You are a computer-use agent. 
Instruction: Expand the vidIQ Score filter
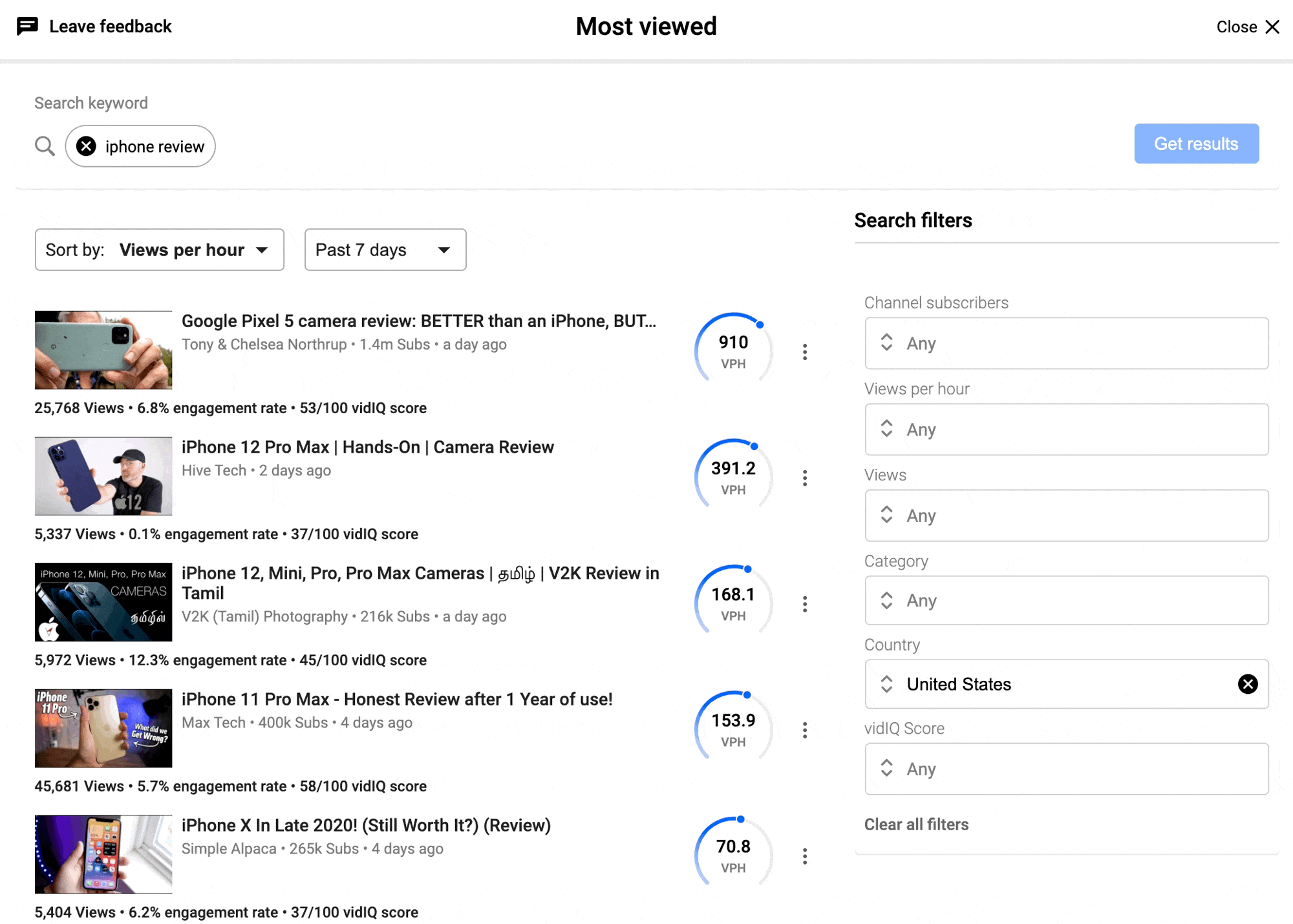(1066, 769)
